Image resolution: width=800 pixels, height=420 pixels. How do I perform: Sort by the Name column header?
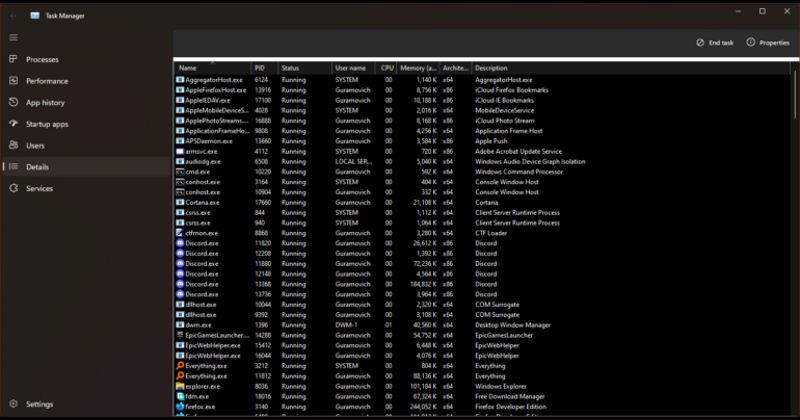213,68
